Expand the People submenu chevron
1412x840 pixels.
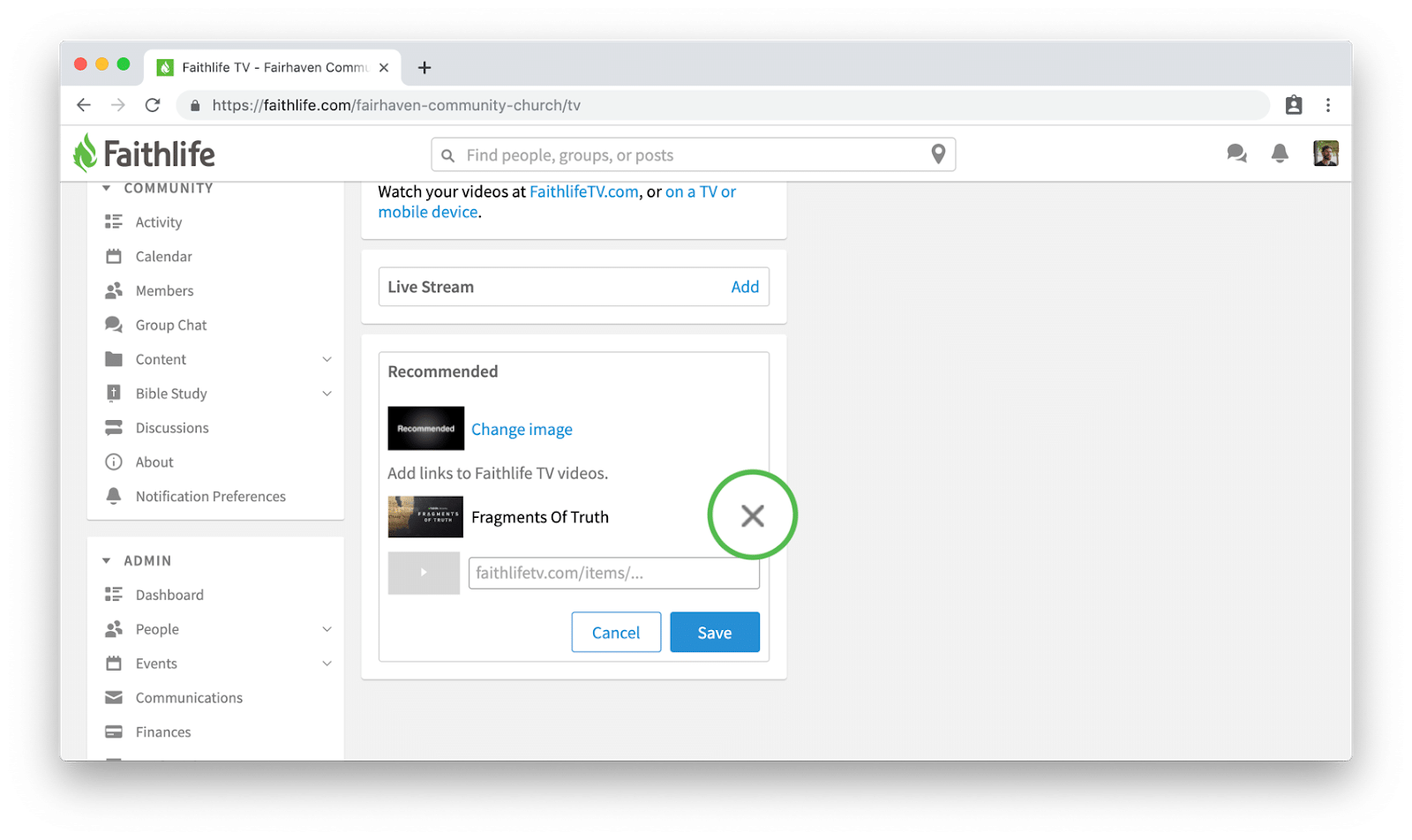327,629
